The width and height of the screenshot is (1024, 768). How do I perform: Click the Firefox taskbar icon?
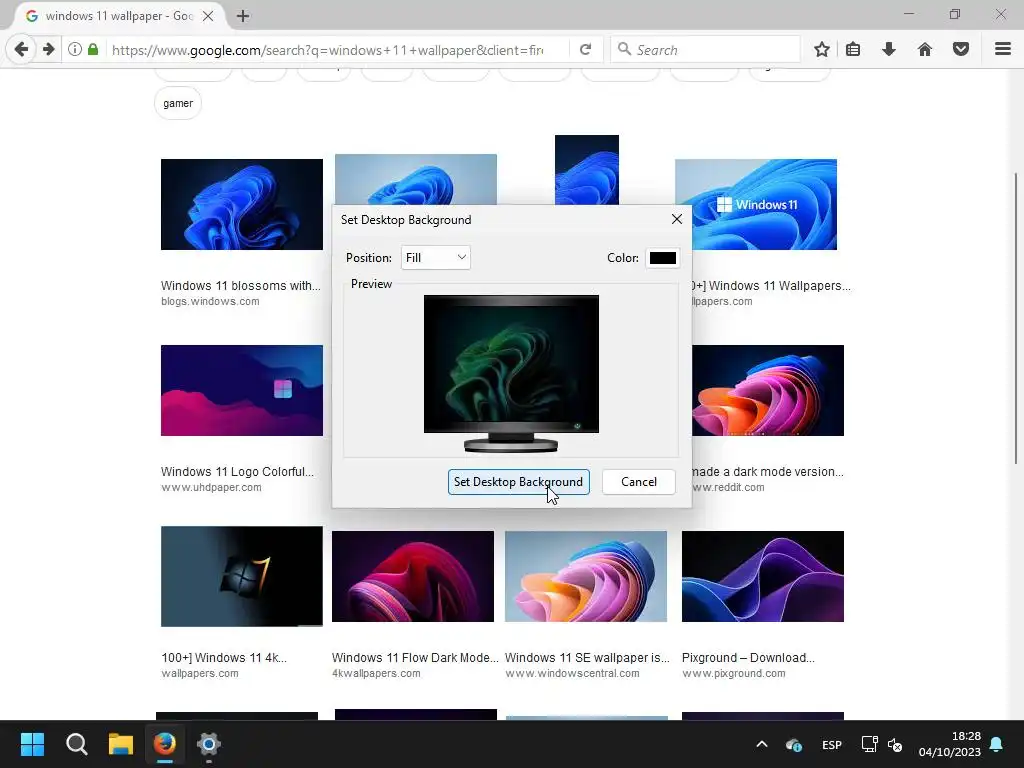coord(165,744)
